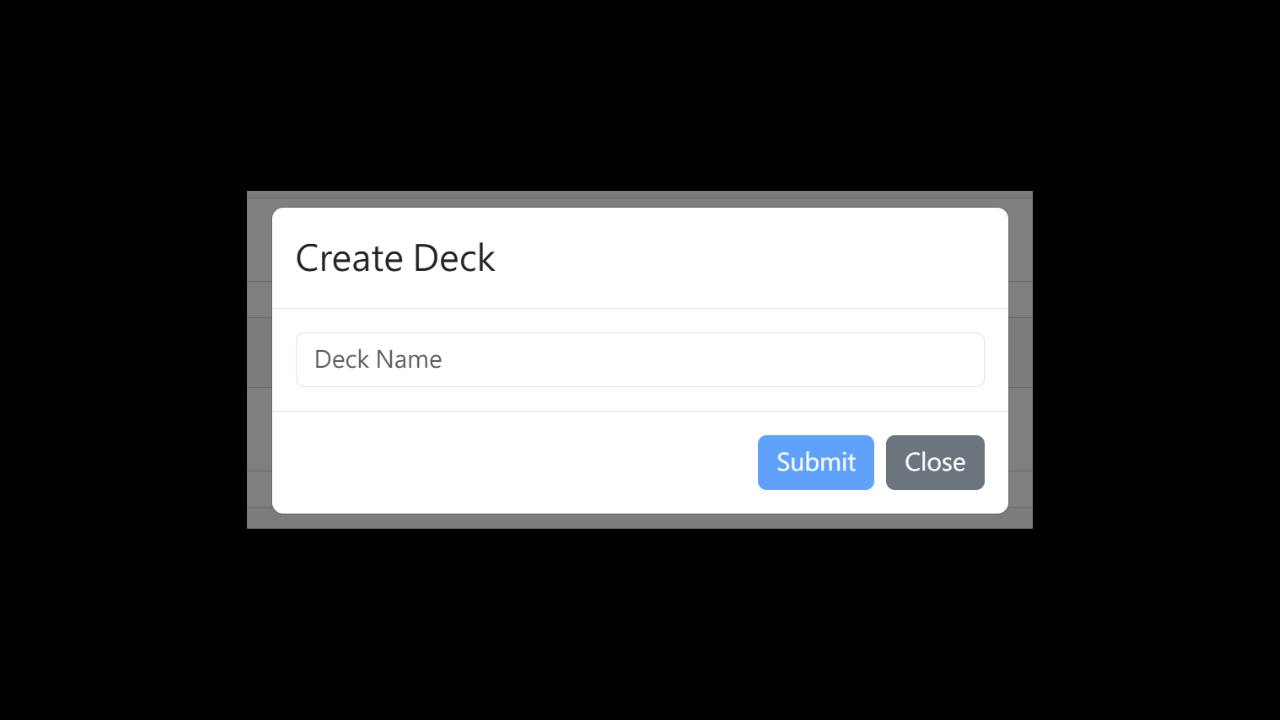Screen dimensions: 1280x720
Task: Focus the Deck Name text box
Action: pyautogui.click(x=640, y=359)
